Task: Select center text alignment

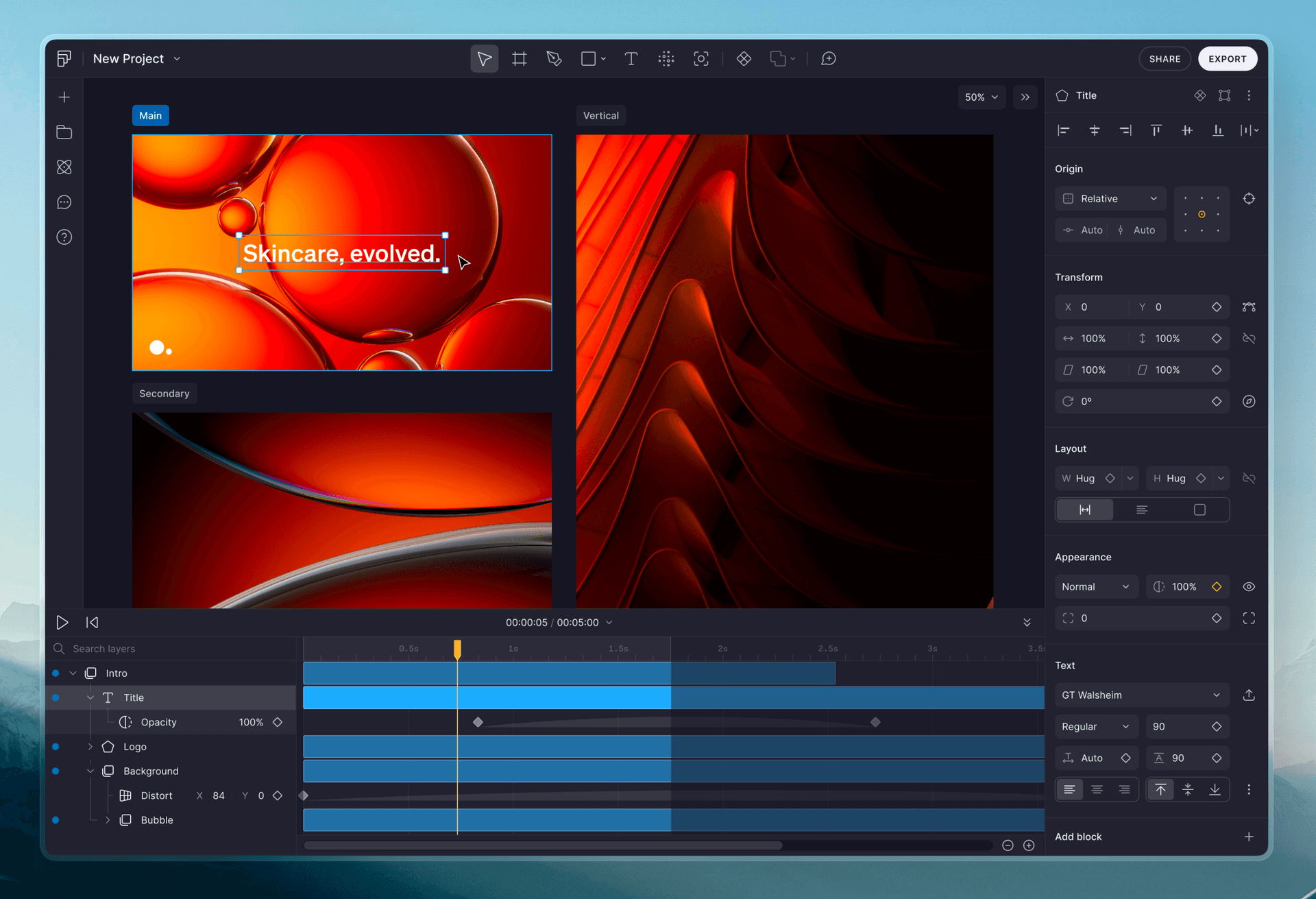Action: (1097, 790)
